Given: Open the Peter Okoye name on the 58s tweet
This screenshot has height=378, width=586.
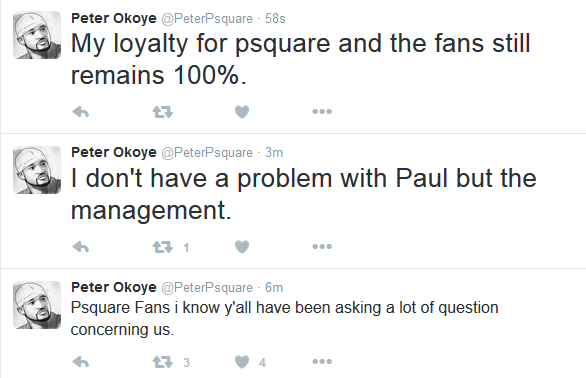Looking at the screenshot, I should 114,18.
